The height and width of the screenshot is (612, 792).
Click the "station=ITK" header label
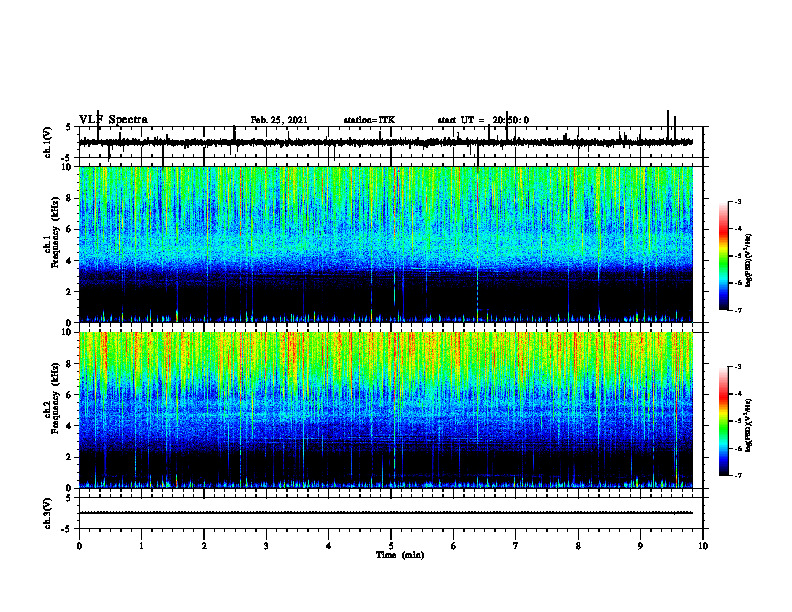point(369,120)
